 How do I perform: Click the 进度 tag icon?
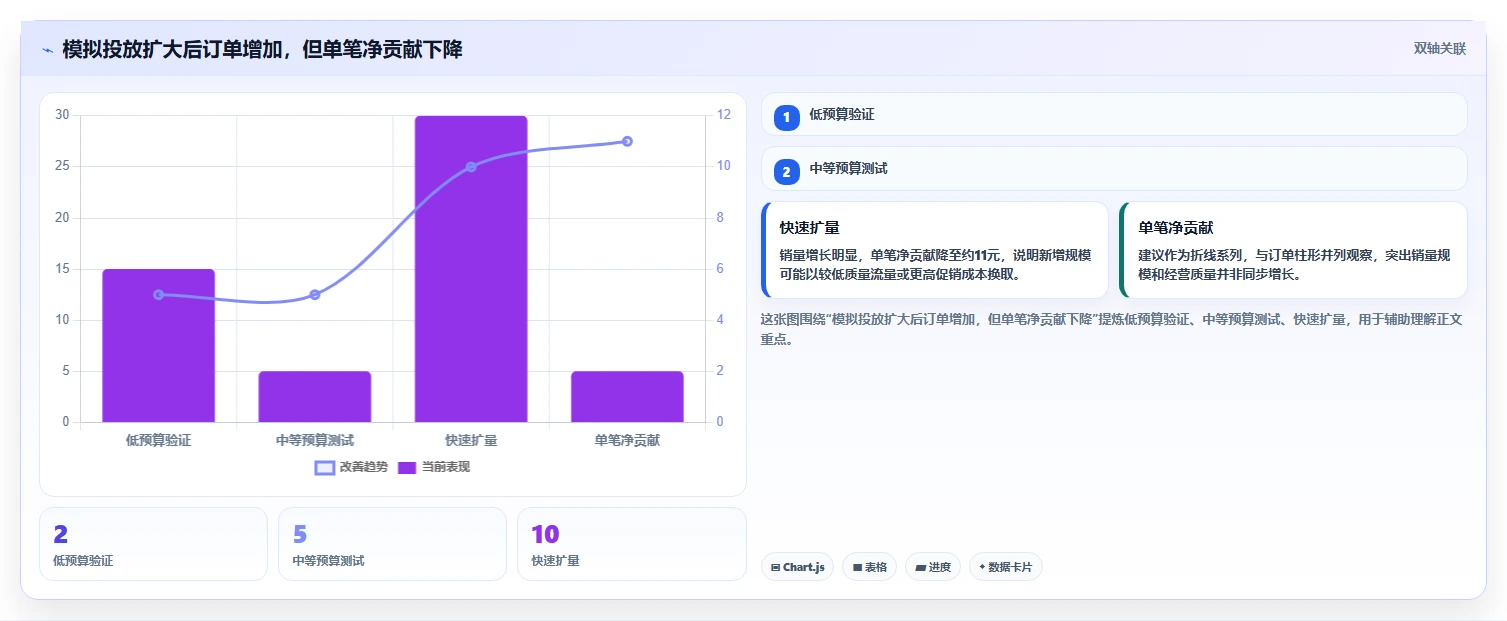[920, 567]
